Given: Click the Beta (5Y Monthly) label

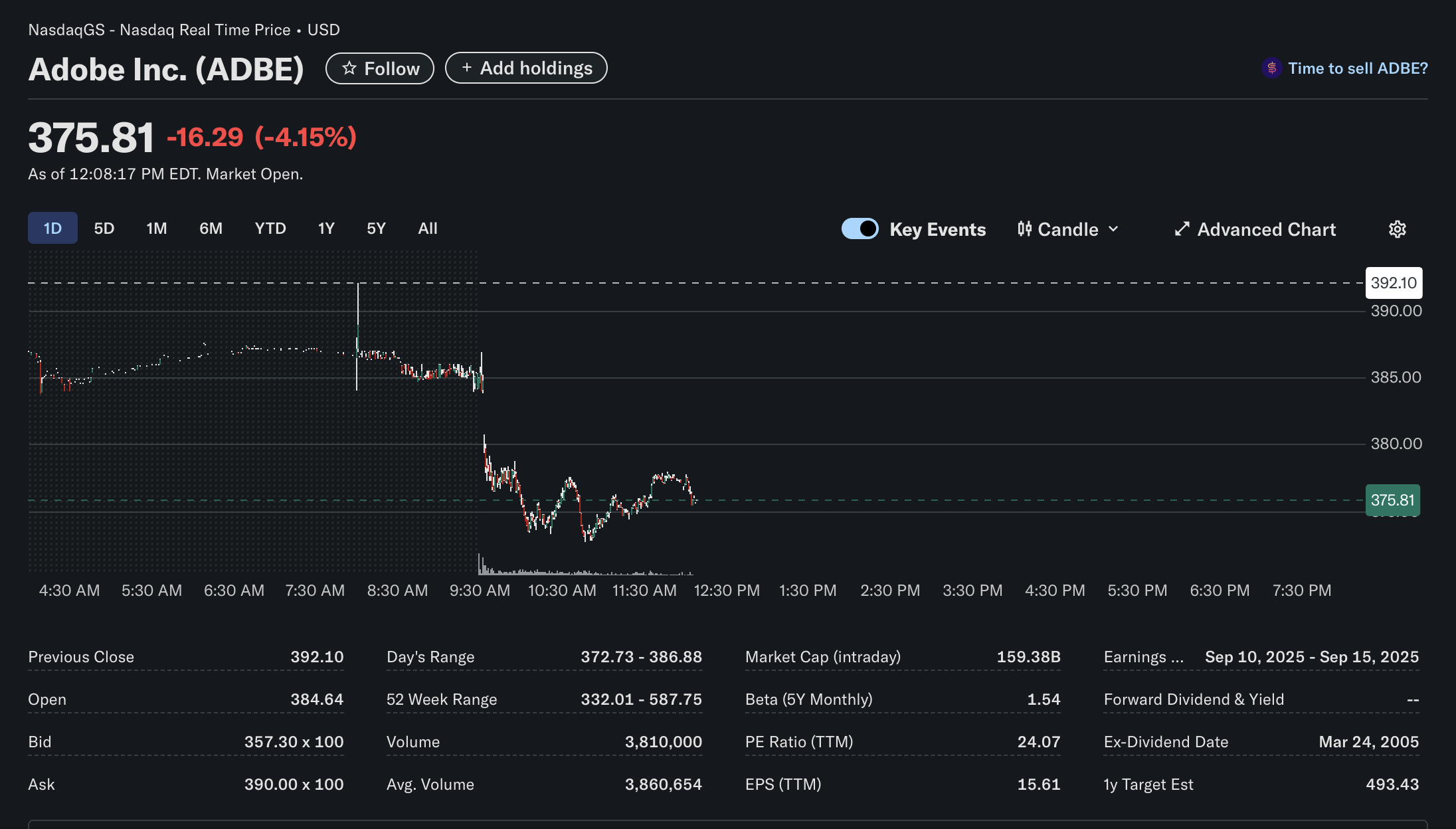Looking at the screenshot, I should (x=809, y=699).
